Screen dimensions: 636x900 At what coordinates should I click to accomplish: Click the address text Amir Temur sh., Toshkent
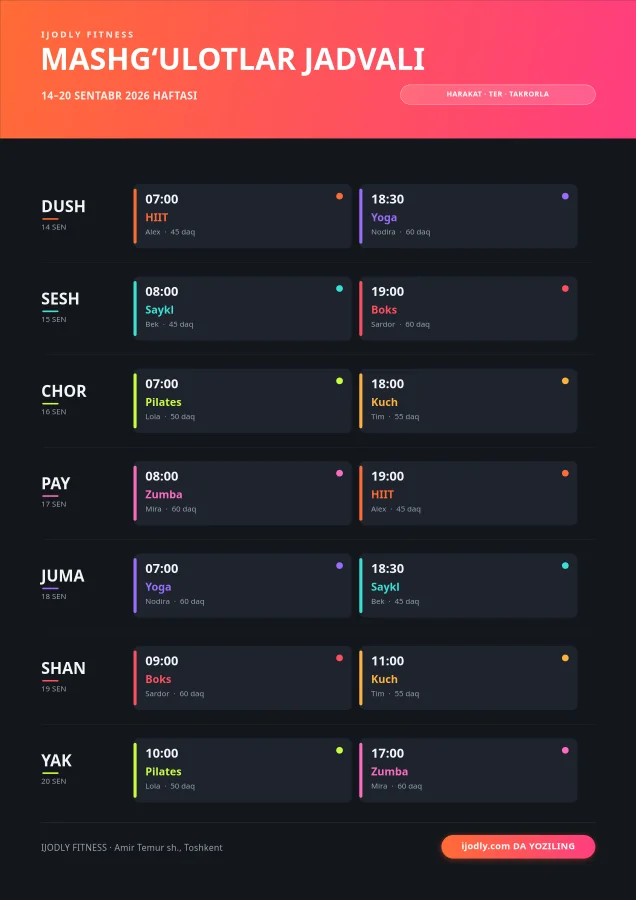168,848
